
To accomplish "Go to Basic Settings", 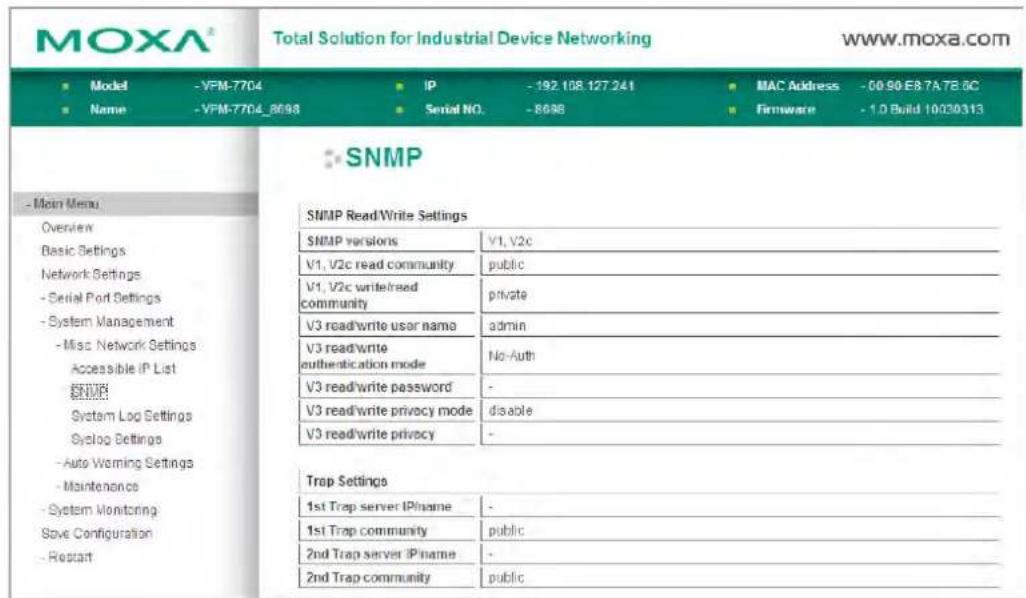I will 83,251.
